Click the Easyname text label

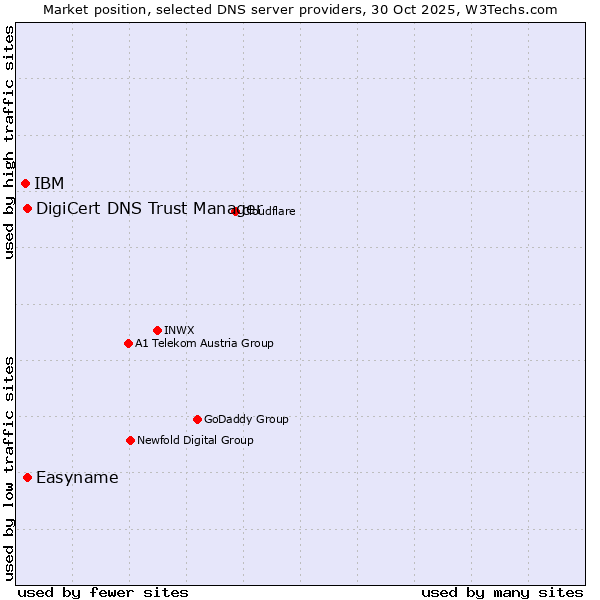[77, 477]
